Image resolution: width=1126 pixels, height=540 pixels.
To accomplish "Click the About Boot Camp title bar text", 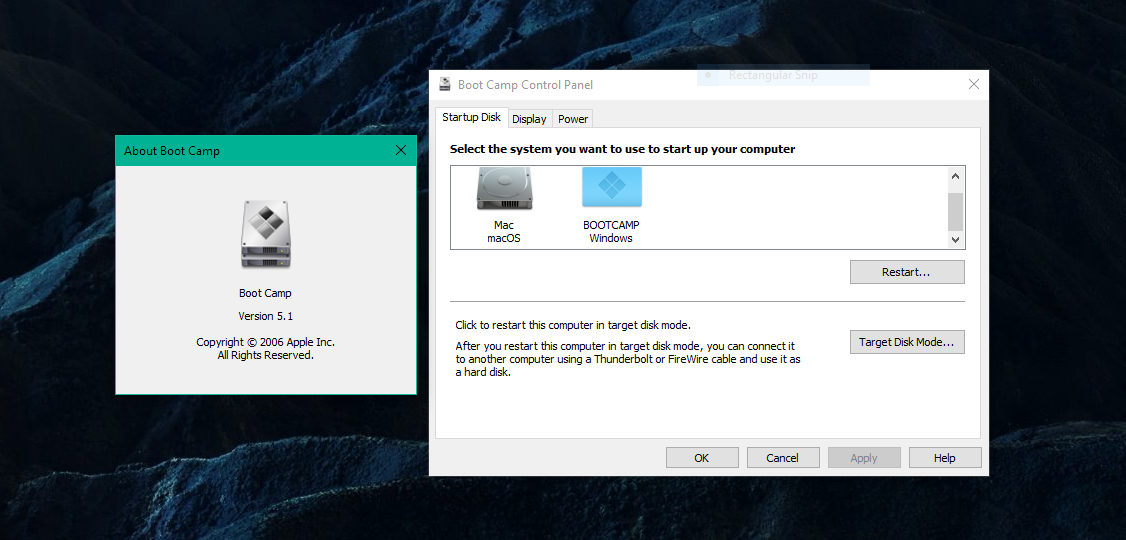I will (172, 151).
